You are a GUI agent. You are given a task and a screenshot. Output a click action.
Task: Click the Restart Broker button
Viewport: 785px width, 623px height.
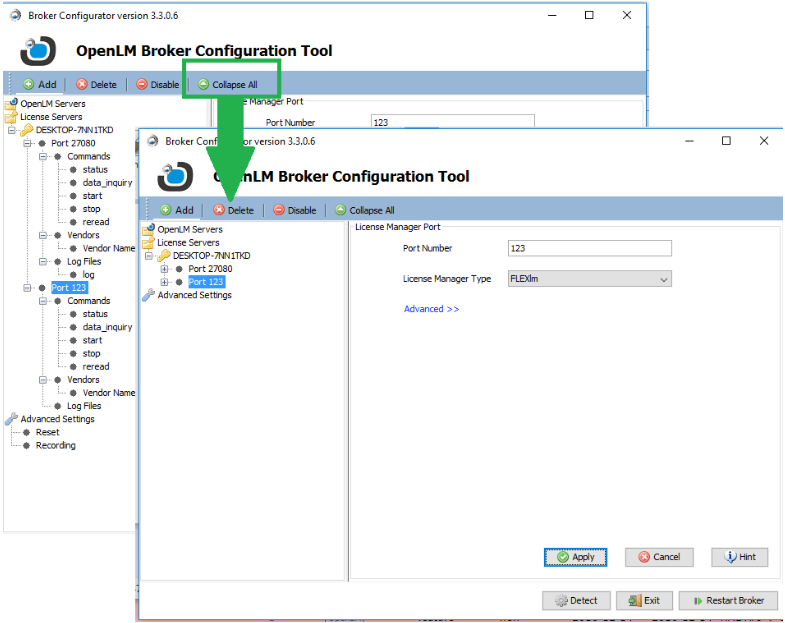727,600
